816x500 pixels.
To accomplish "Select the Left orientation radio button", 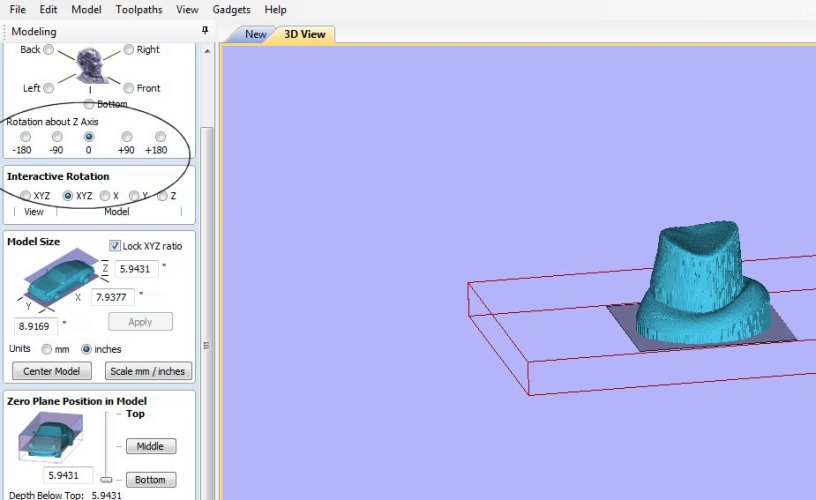I will click(48, 88).
